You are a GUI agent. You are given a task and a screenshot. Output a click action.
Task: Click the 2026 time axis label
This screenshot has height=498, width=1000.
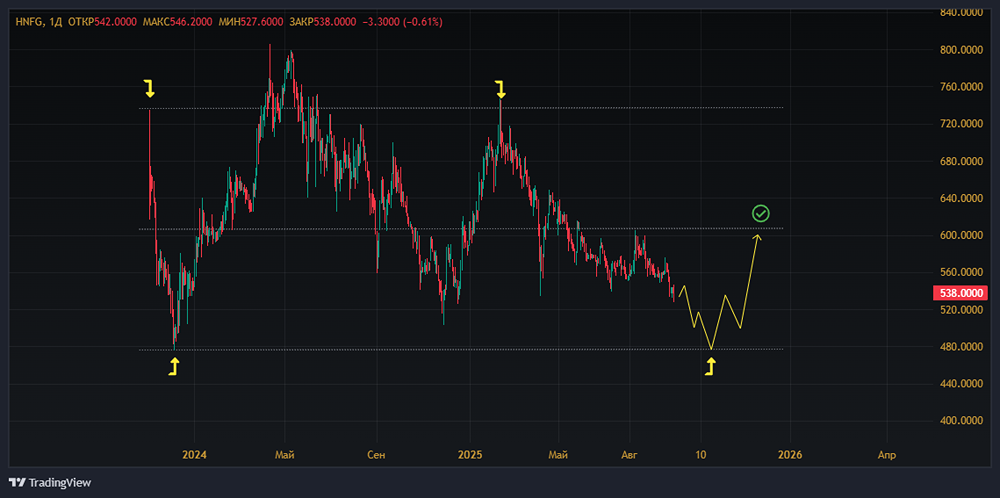tap(790, 455)
